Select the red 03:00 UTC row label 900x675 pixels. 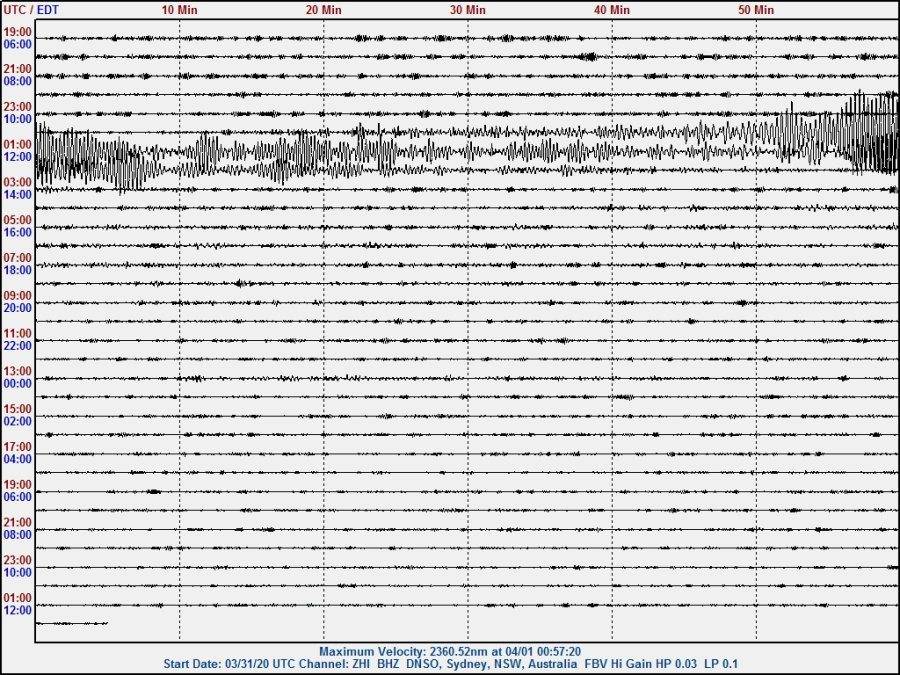17,182
